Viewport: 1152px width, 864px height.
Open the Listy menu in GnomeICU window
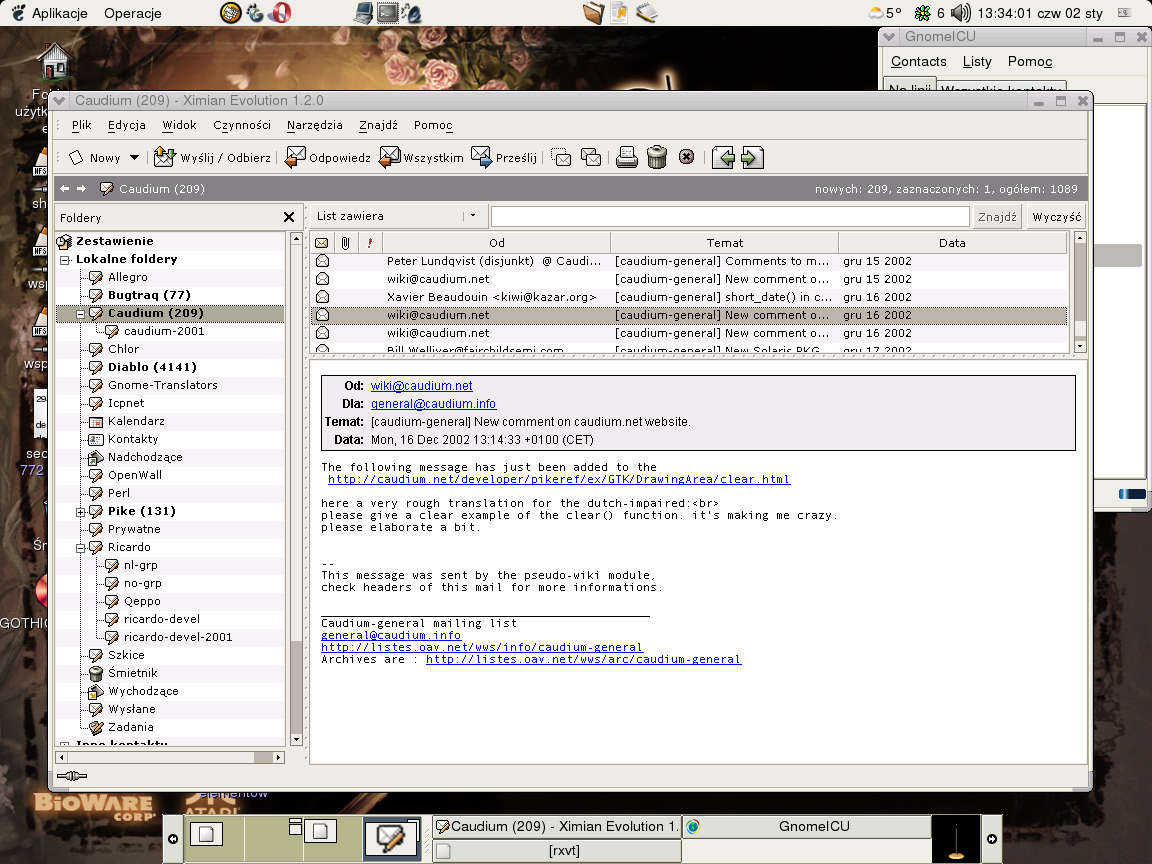976,62
